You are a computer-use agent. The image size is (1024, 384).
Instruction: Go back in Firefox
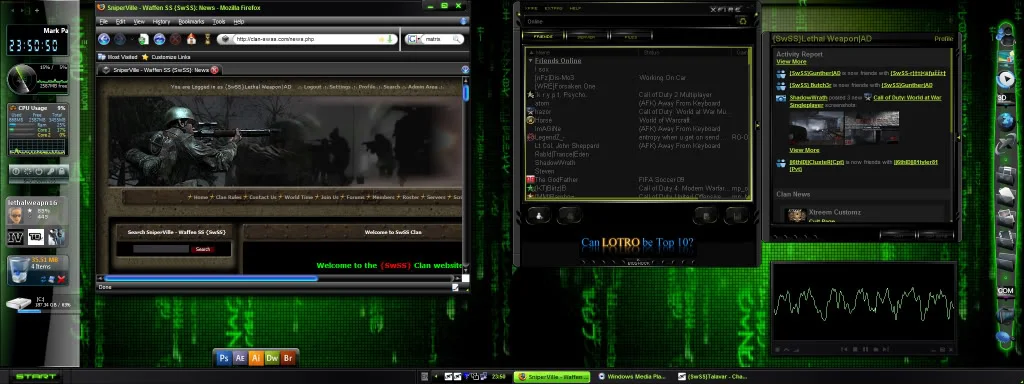103,39
